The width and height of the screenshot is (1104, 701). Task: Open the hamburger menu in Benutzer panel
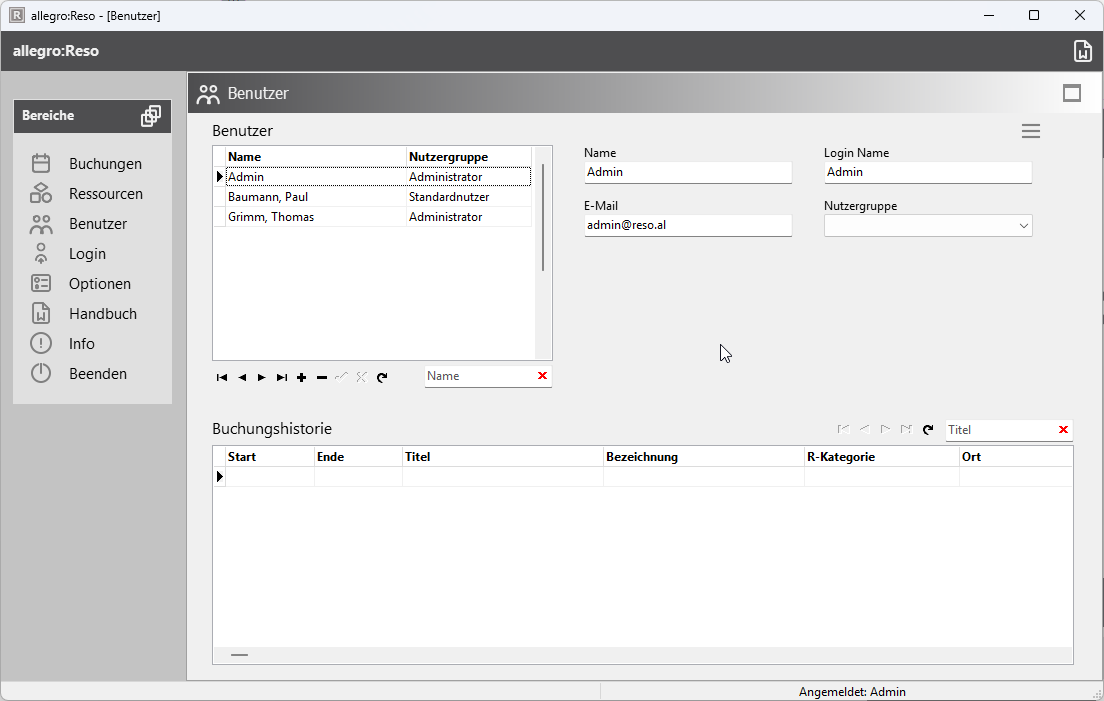click(x=1031, y=131)
